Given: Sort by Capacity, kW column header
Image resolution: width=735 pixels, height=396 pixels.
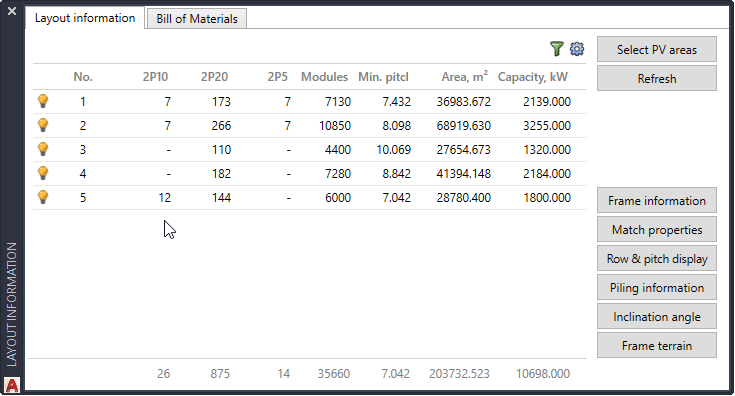Looking at the screenshot, I should 532,77.
